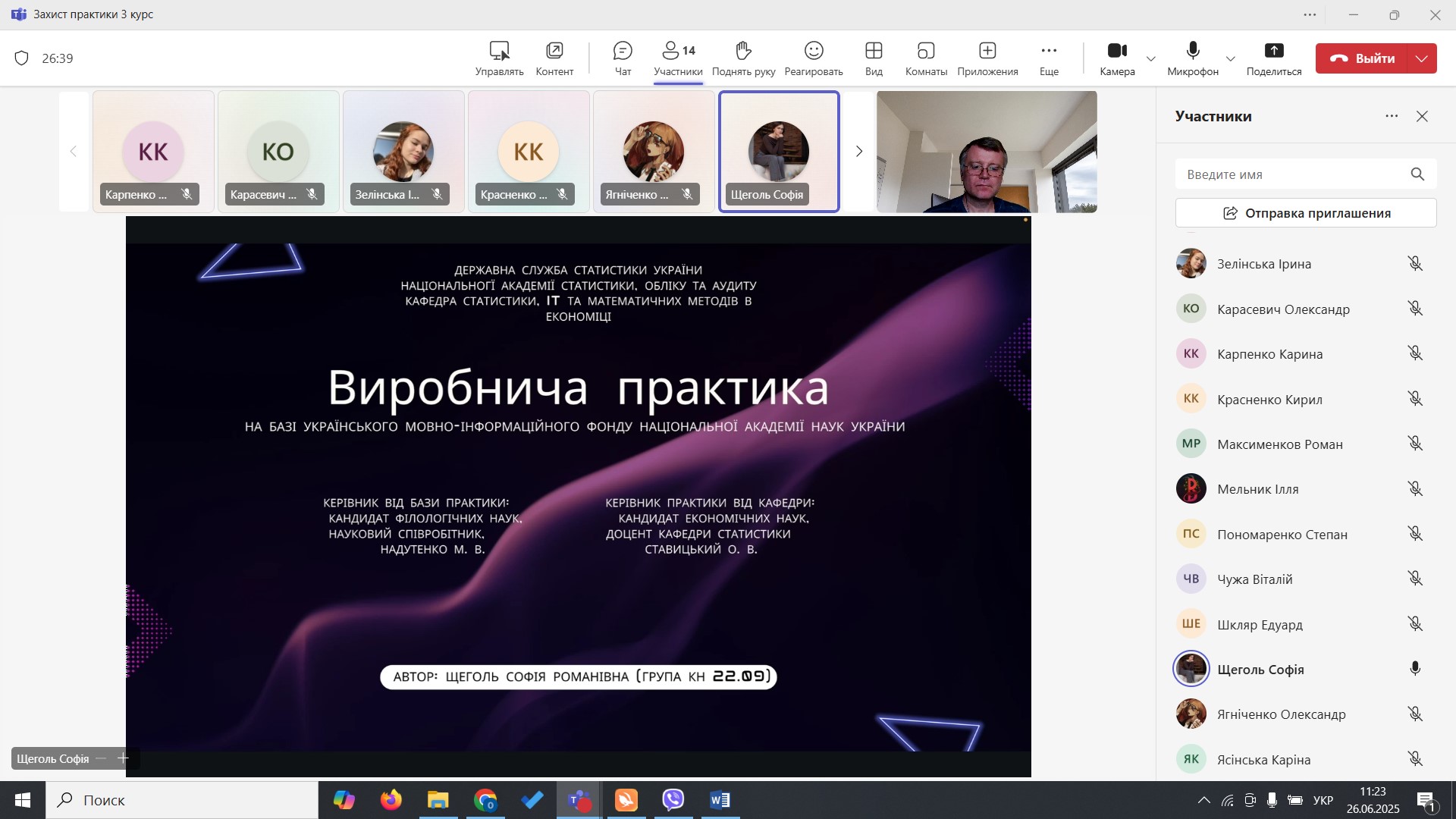Open the Take control (Управлять) option
The width and height of the screenshot is (1456, 819).
(x=499, y=58)
